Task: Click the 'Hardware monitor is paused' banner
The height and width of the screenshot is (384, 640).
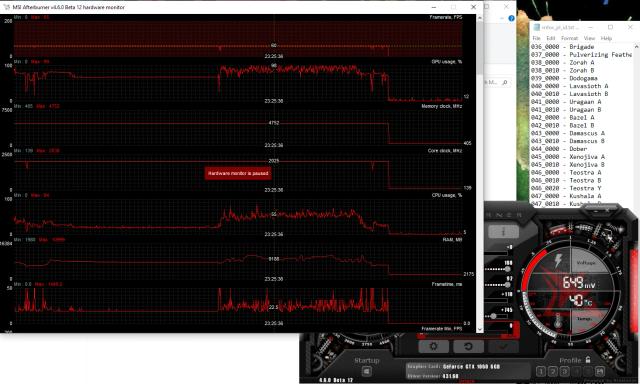Action: [x=238, y=173]
